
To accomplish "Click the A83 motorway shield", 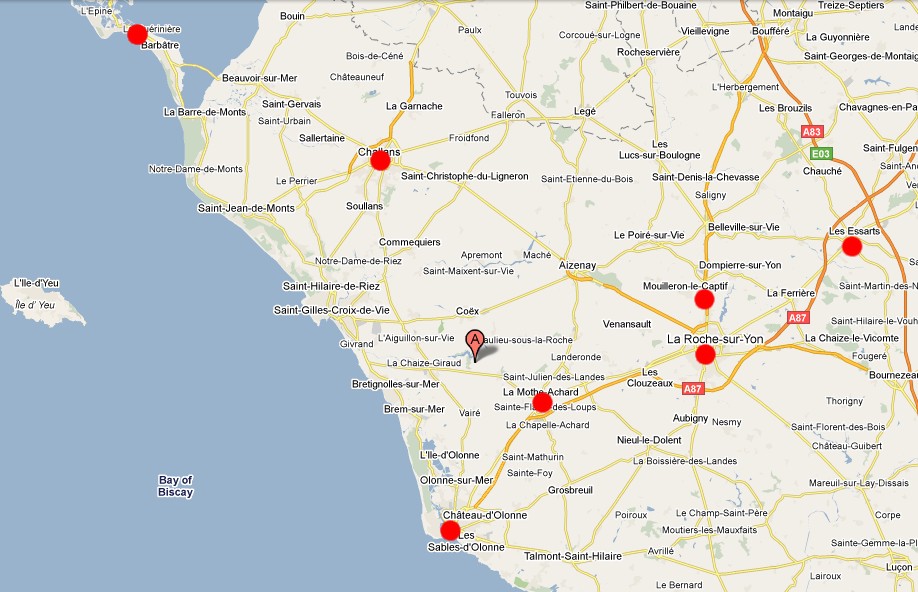I will click(812, 131).
